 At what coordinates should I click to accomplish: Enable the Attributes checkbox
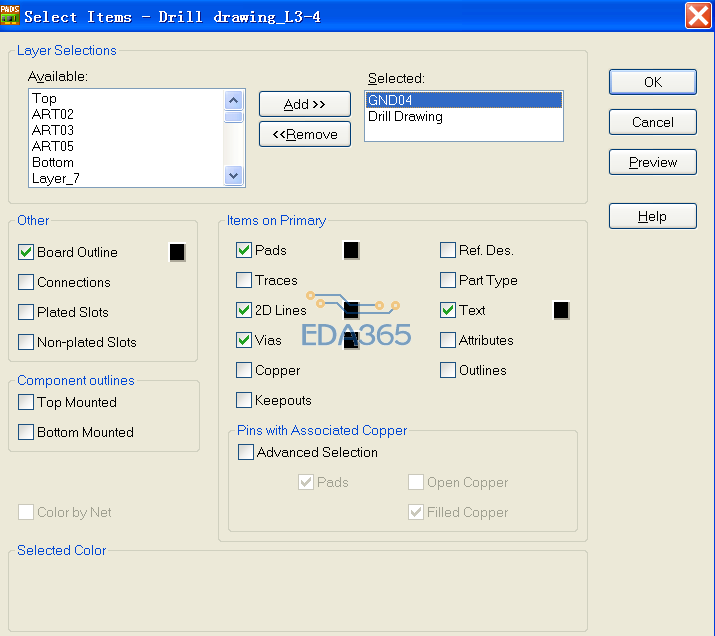[x=448, y=341]
